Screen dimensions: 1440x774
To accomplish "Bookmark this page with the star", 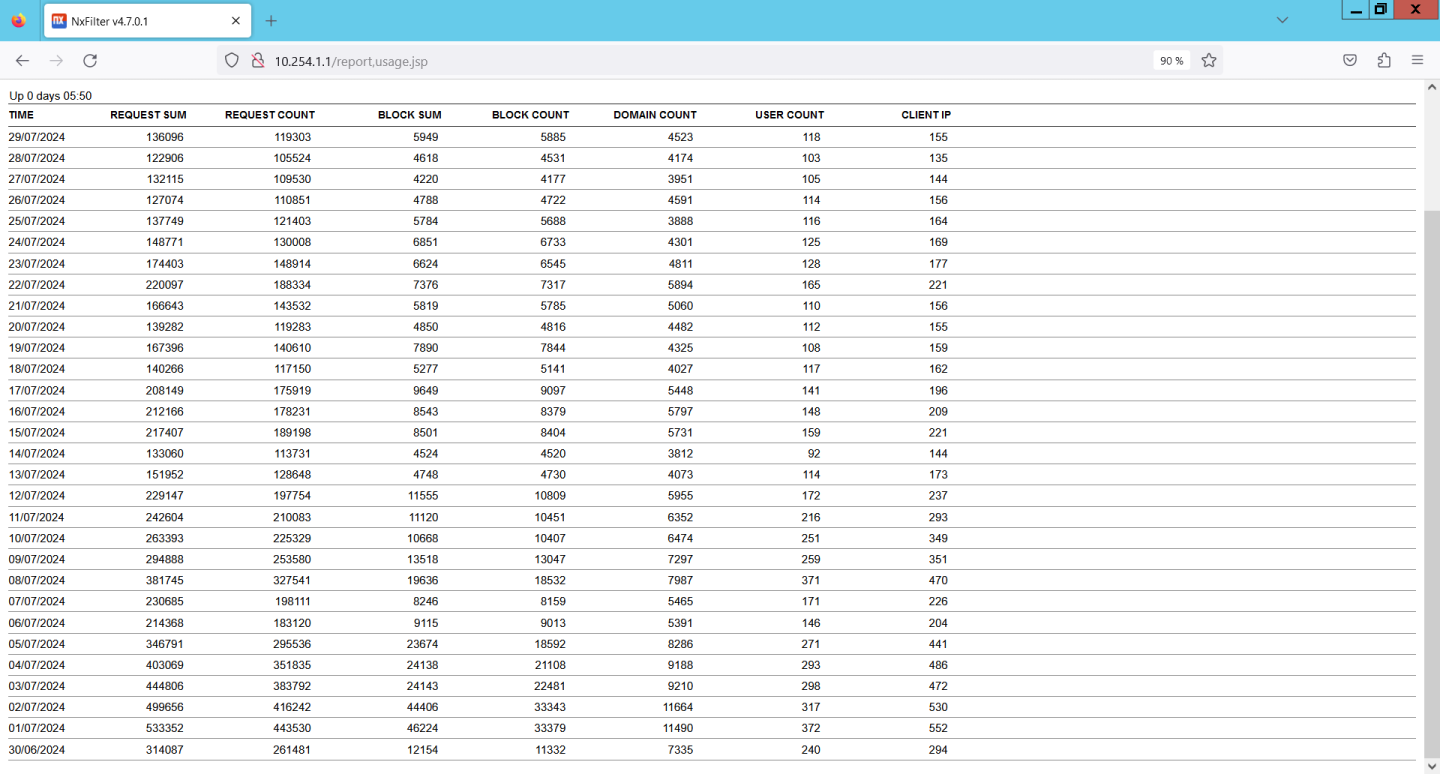I will [x=1209, y=61].
